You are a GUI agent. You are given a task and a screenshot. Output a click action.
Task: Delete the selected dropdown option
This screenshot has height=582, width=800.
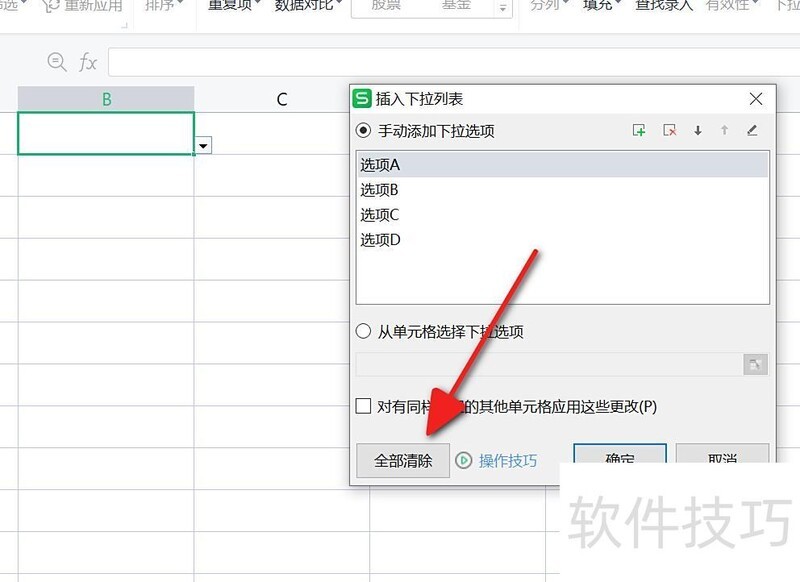tap(671, 131)
